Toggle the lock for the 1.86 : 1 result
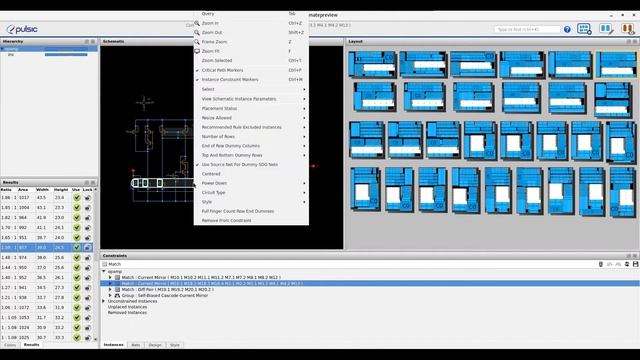640x360 pixels. 87,198
